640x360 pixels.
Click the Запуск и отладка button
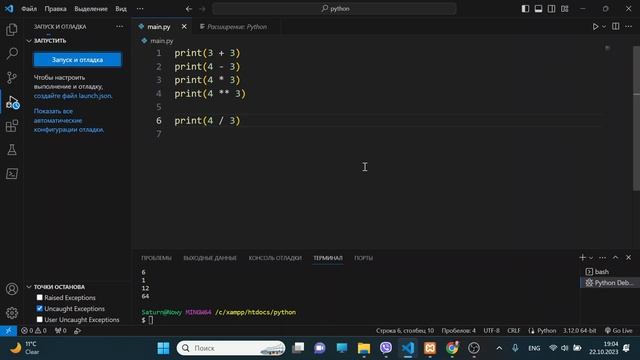point(77,60)
